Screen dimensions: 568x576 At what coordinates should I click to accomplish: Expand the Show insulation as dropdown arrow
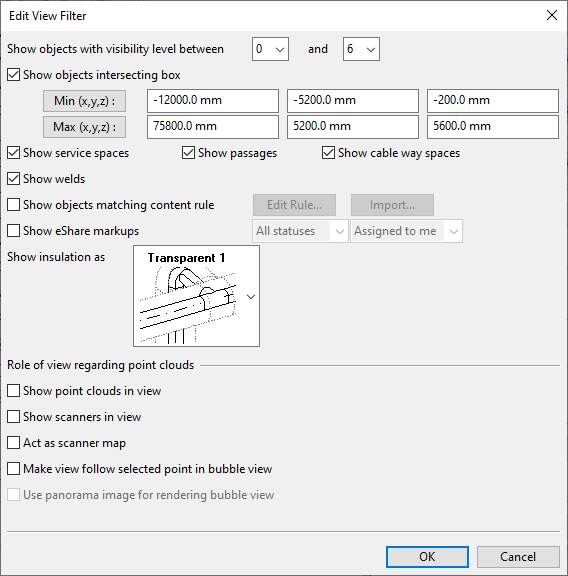251,296
